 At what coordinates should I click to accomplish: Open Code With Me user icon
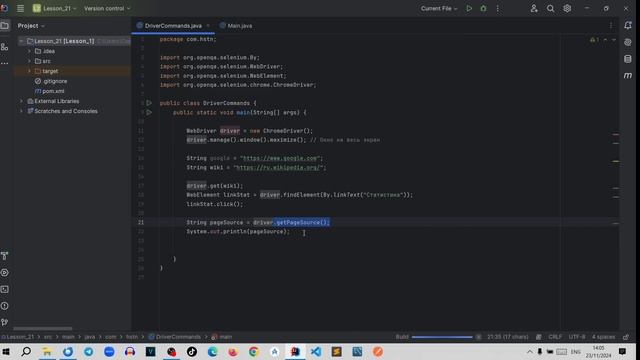[534, 8]
